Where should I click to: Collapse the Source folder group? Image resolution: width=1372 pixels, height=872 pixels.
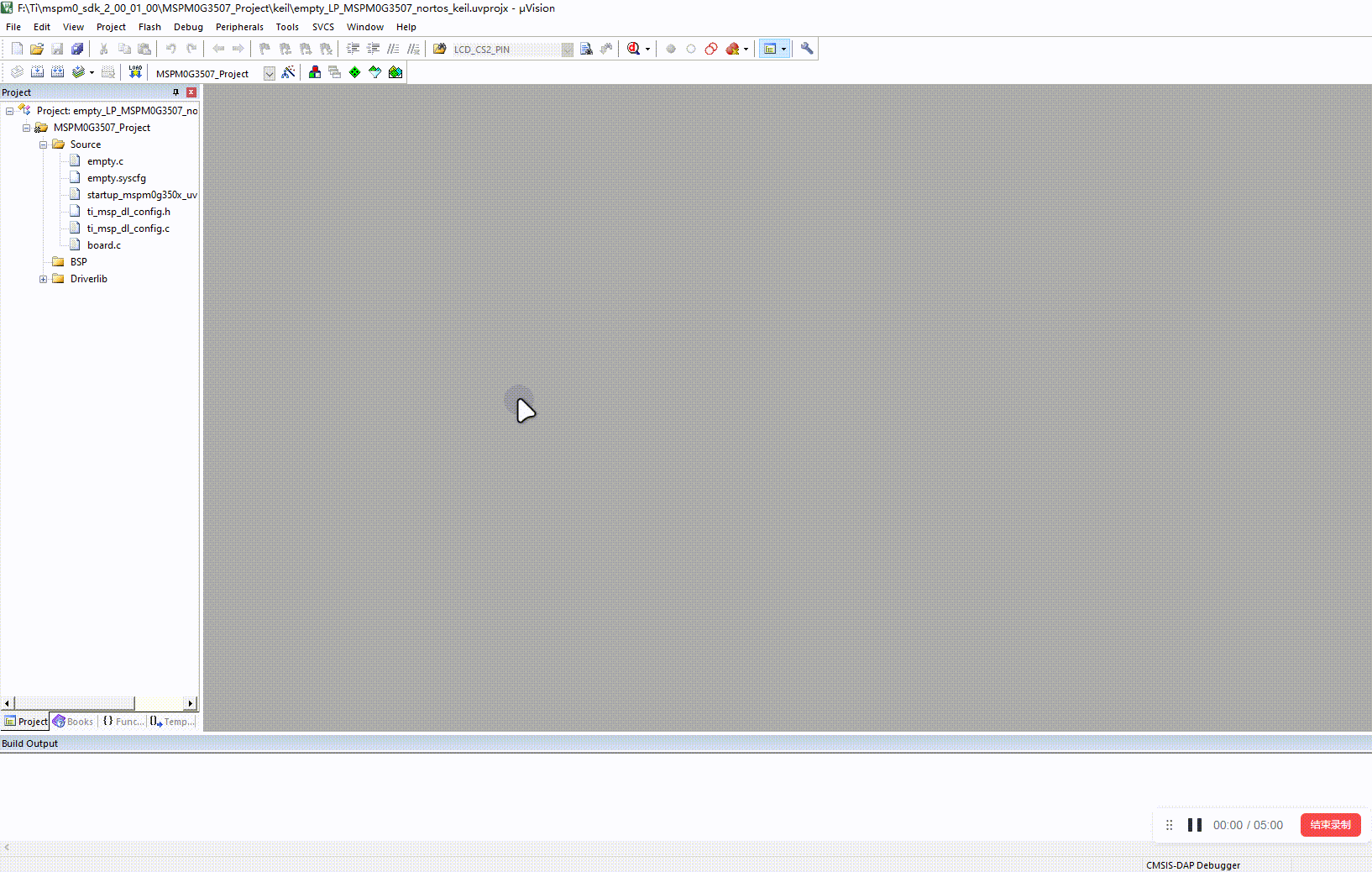coord(43,144)
